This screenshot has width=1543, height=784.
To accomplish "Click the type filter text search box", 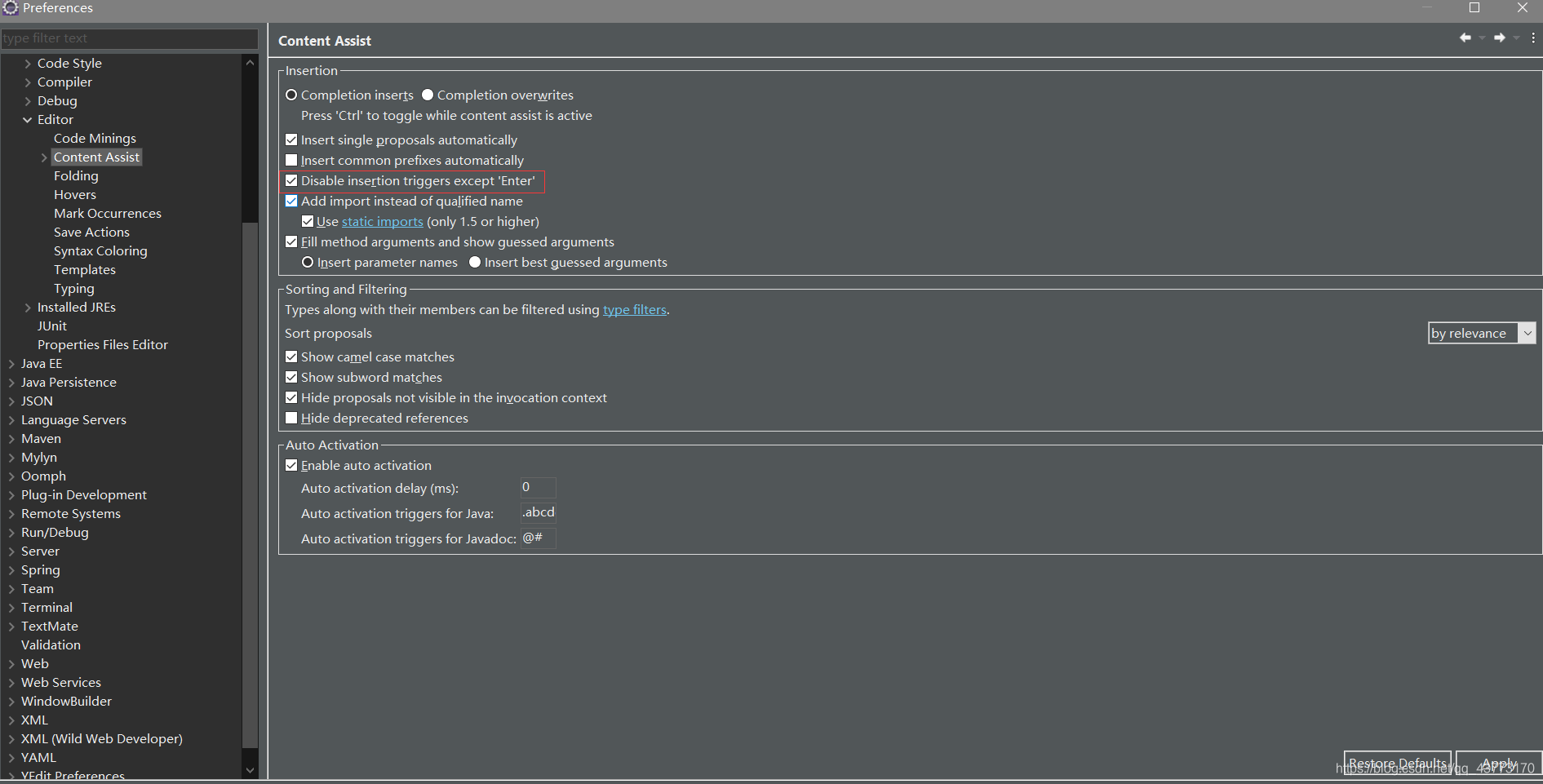I will pos(129,38).
